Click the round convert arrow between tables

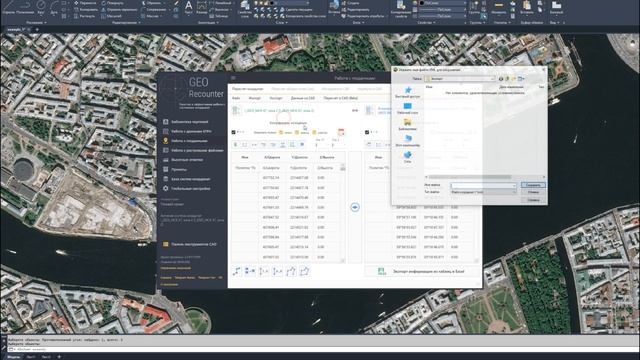(355, 207)
